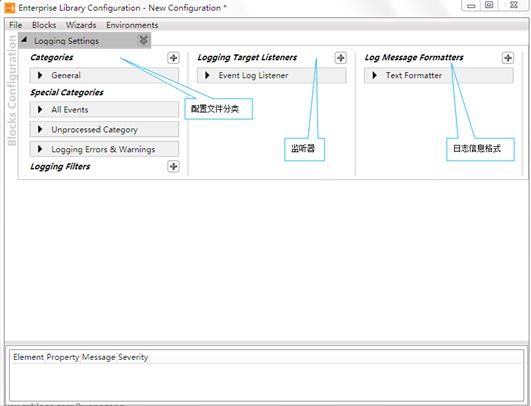Image resolution: width=531 pixels, height=406 pixels.
Task: Open the Blocks menu
Action: (x=44, y=25)
